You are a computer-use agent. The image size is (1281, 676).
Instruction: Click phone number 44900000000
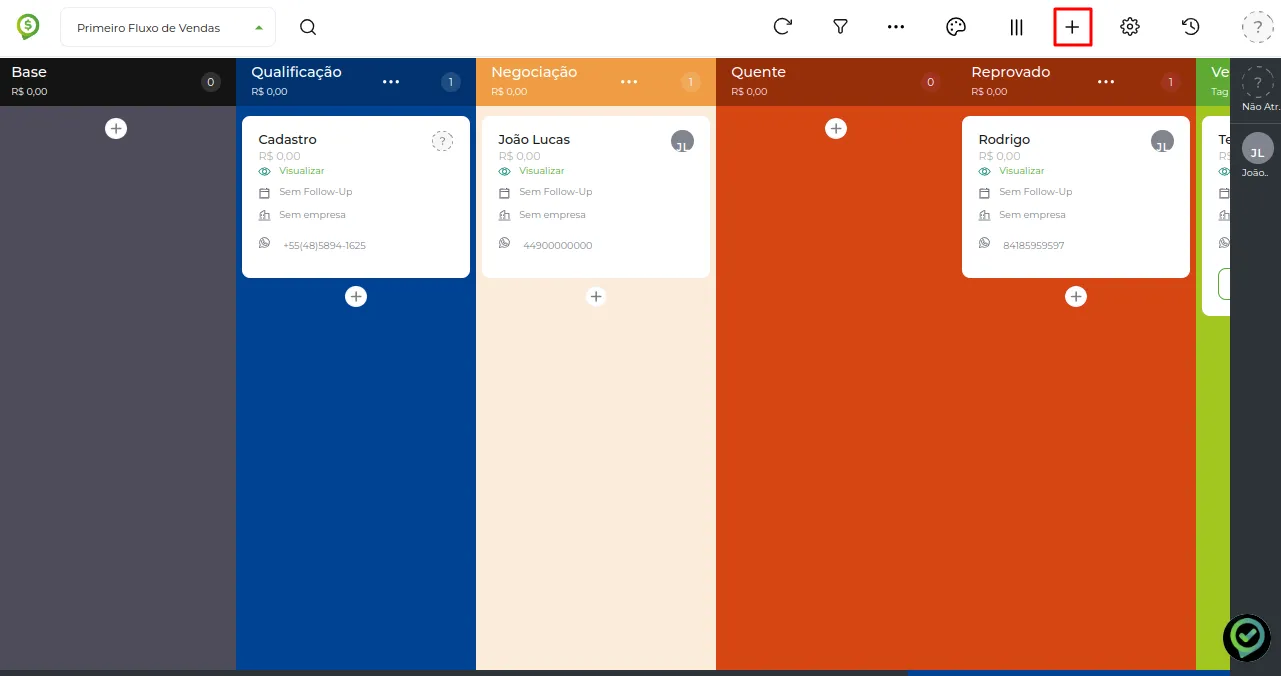(558, 246)
